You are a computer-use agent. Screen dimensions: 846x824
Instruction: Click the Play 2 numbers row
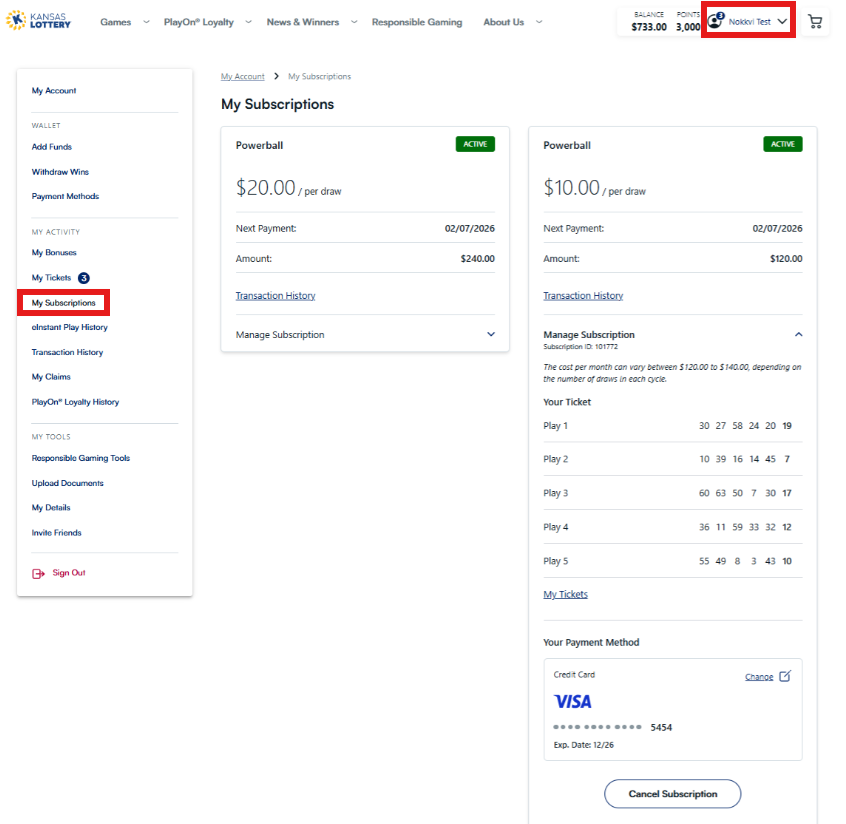pos(672,459)
